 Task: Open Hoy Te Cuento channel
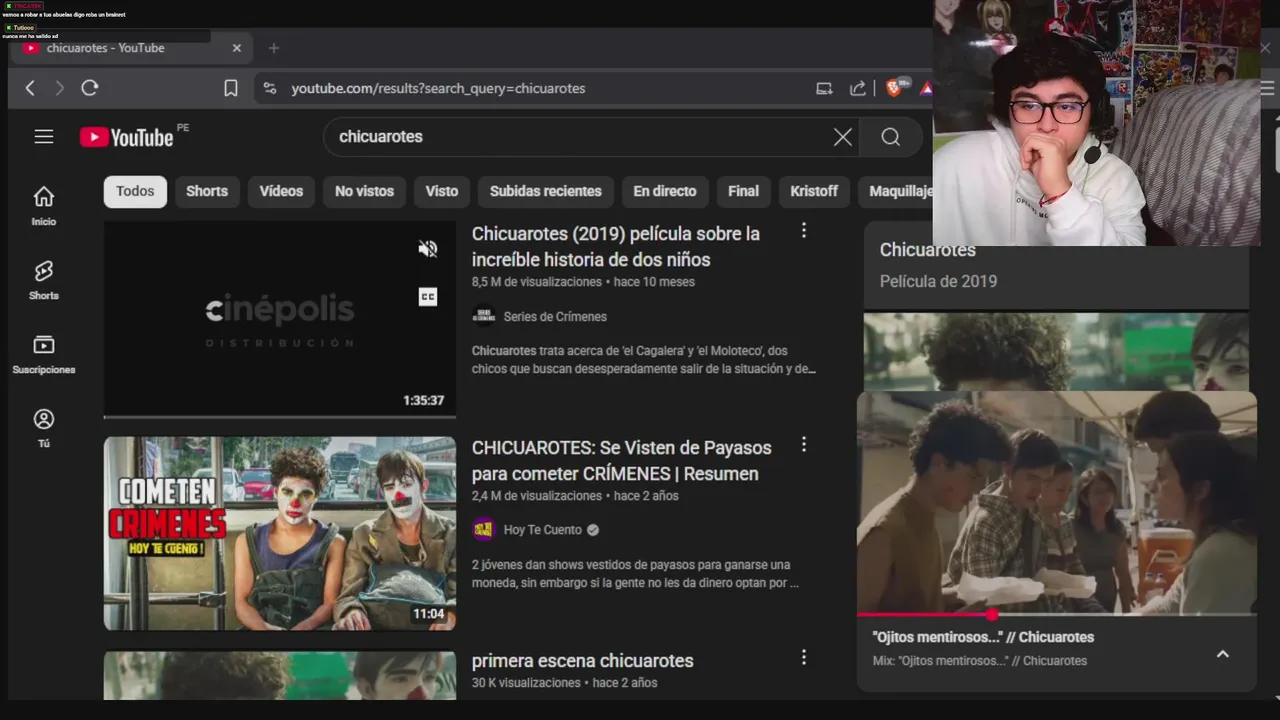(543, 530)
